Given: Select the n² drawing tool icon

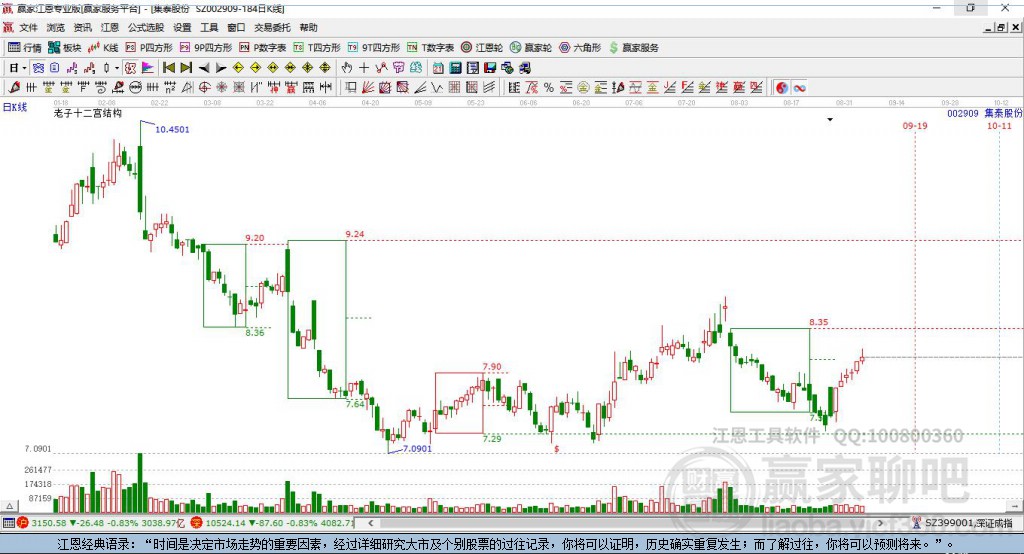Looking at the screenshot, I should [x=170, y=88].
